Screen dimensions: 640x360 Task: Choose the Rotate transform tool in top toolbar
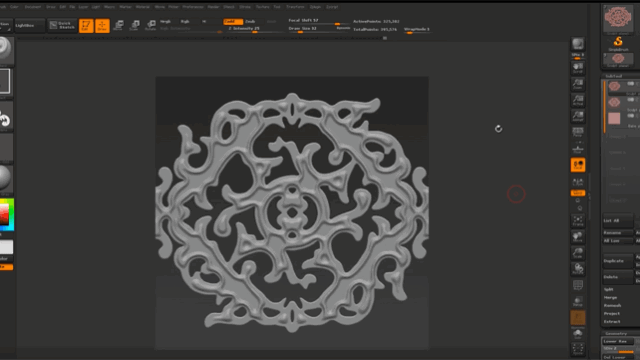[151, 26]
